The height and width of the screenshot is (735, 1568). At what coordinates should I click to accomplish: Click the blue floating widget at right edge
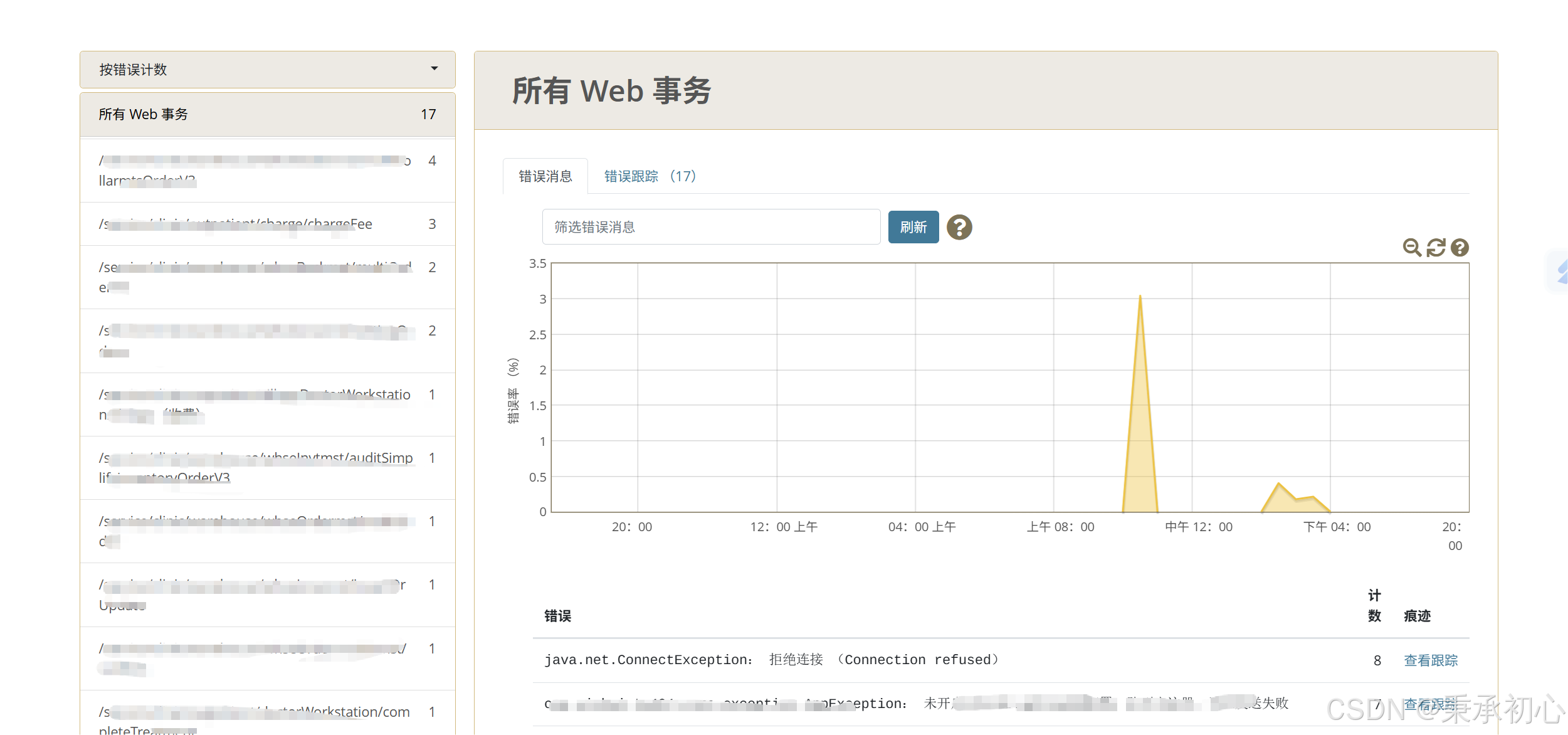pos(1561,271)
